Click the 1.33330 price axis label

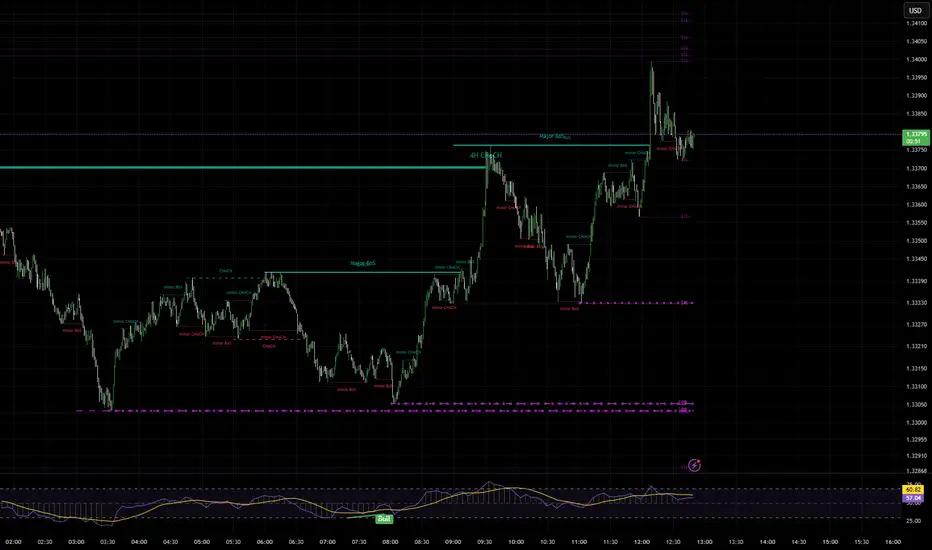coord(916,303)
